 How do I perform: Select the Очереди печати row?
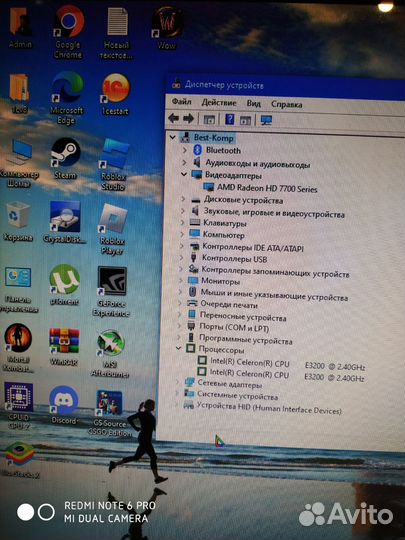click(x=222, y=304)
